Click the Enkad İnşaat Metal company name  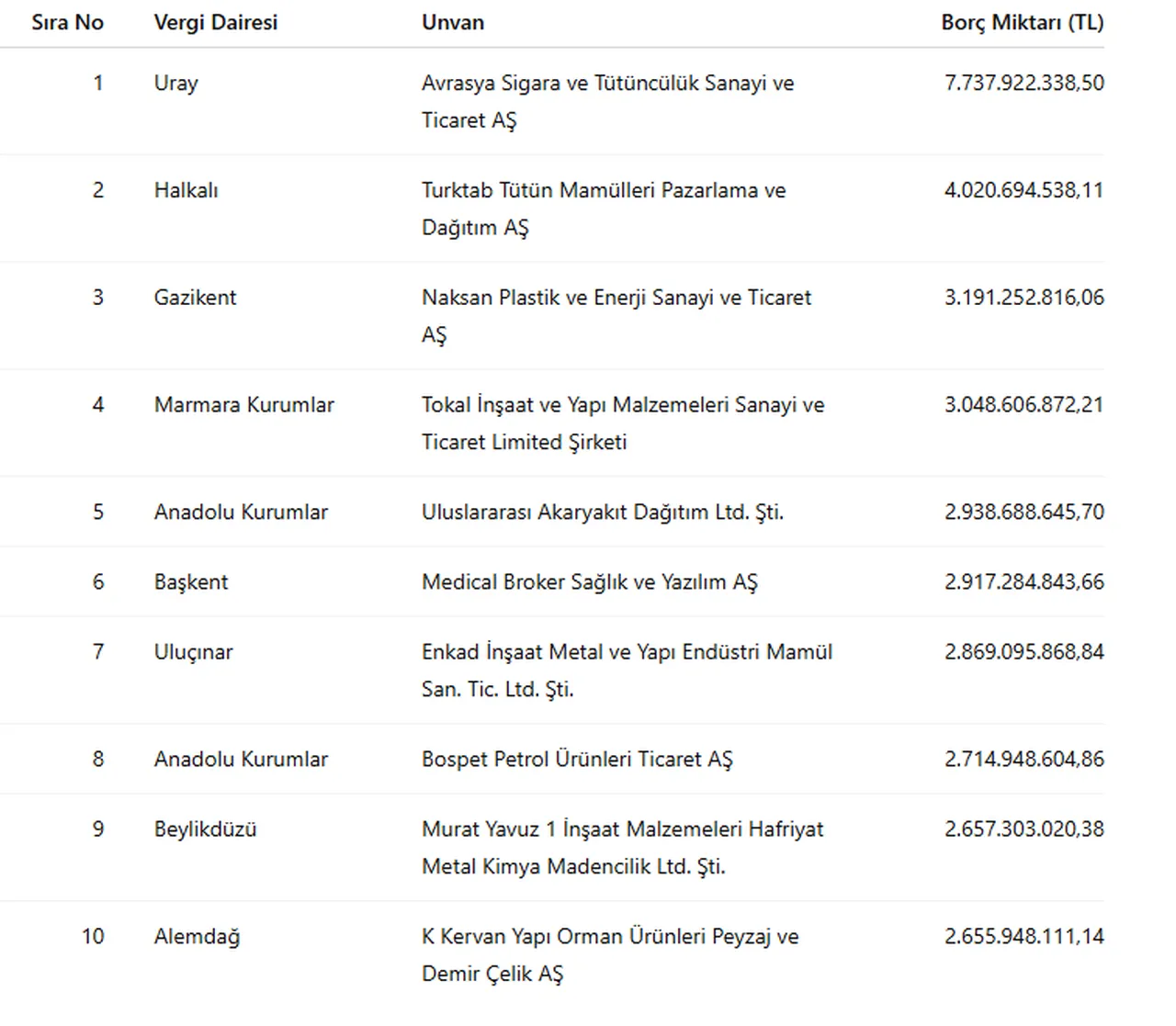coord(626,652)
